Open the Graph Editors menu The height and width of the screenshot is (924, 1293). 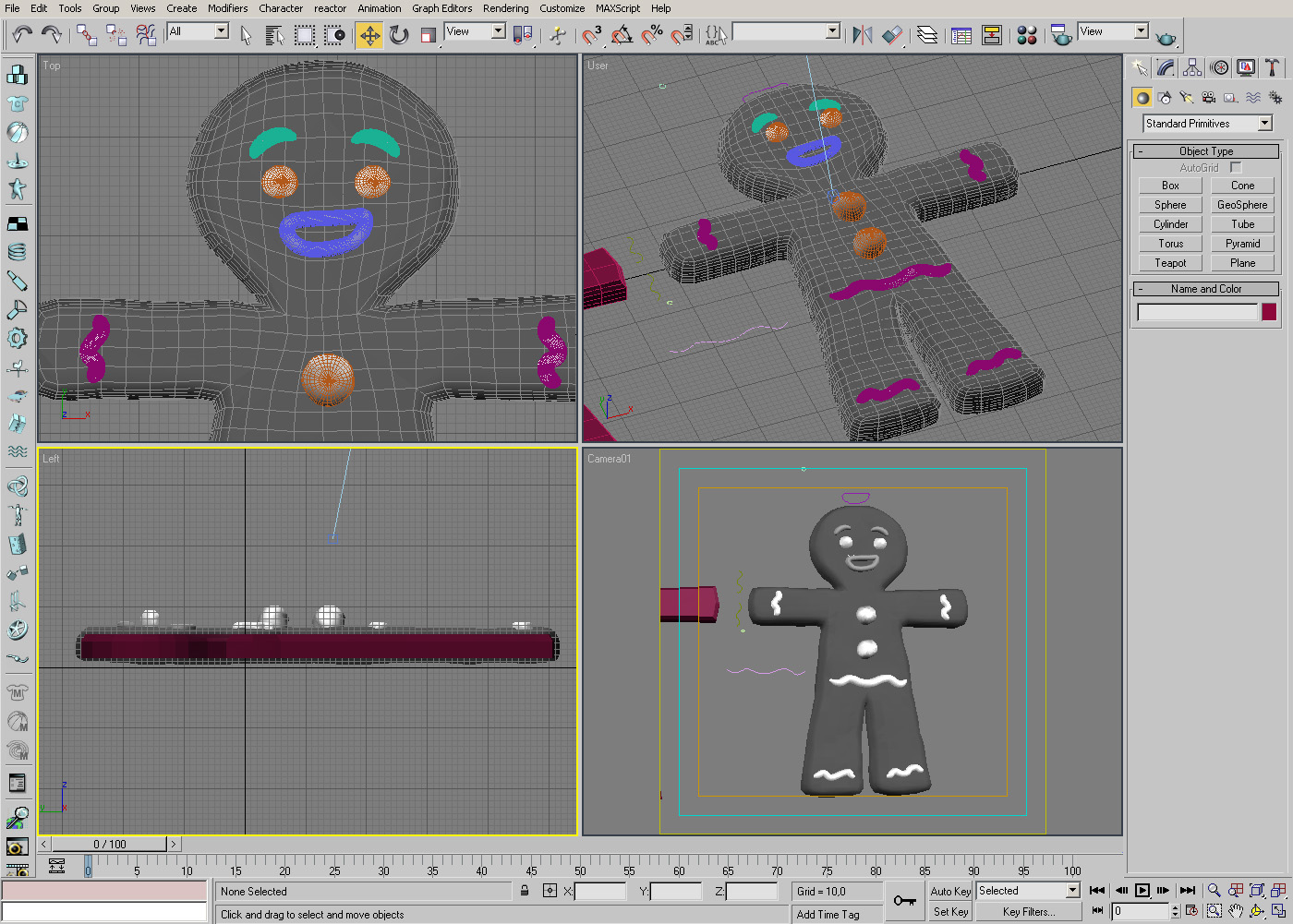tap(442, 8)
